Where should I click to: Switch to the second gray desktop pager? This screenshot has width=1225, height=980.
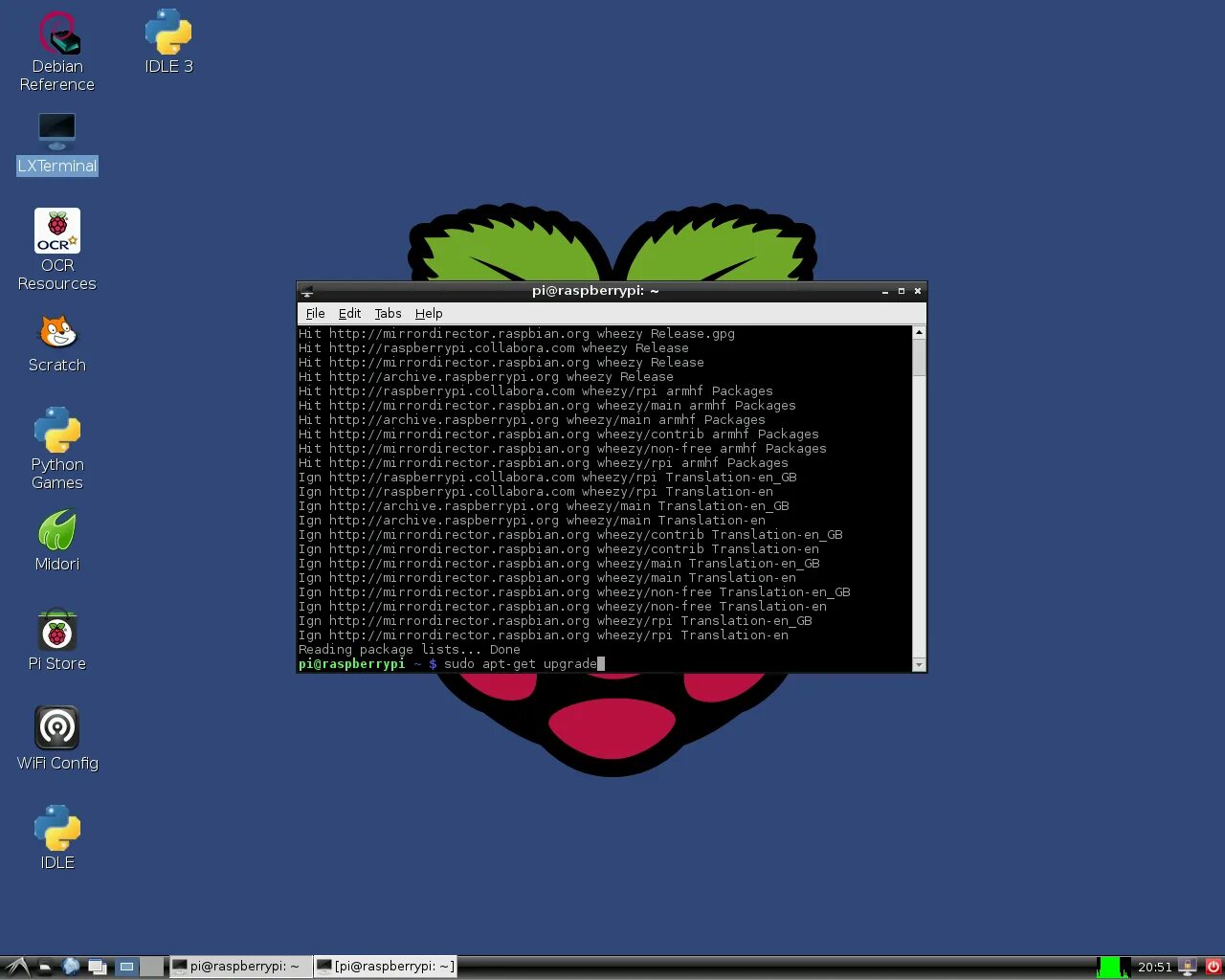click(151, 967)
